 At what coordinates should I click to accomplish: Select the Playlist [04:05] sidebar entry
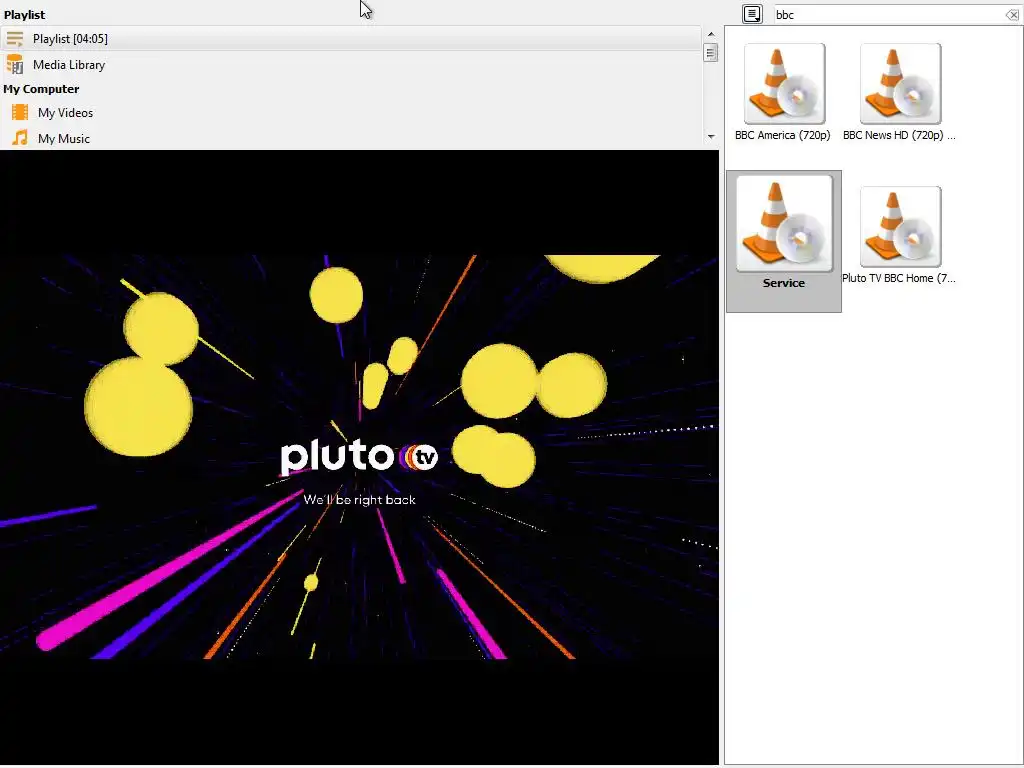coord(351,39)
